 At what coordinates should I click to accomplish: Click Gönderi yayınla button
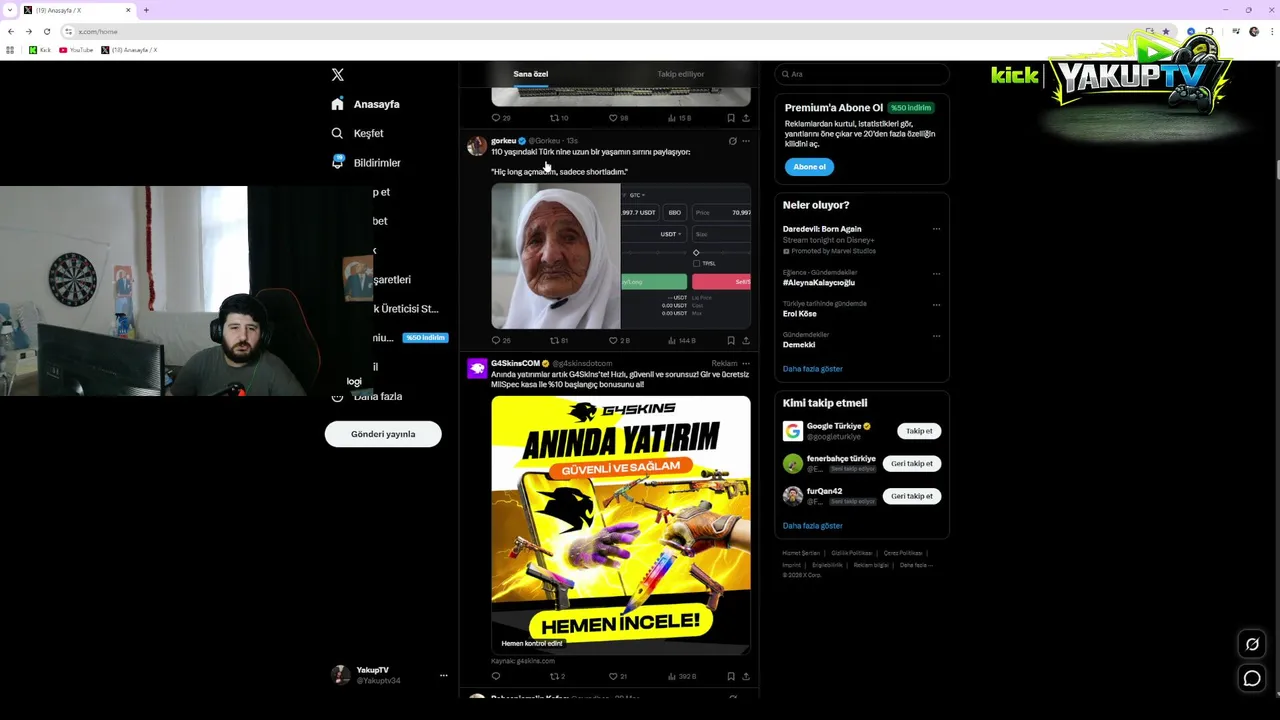383,434
